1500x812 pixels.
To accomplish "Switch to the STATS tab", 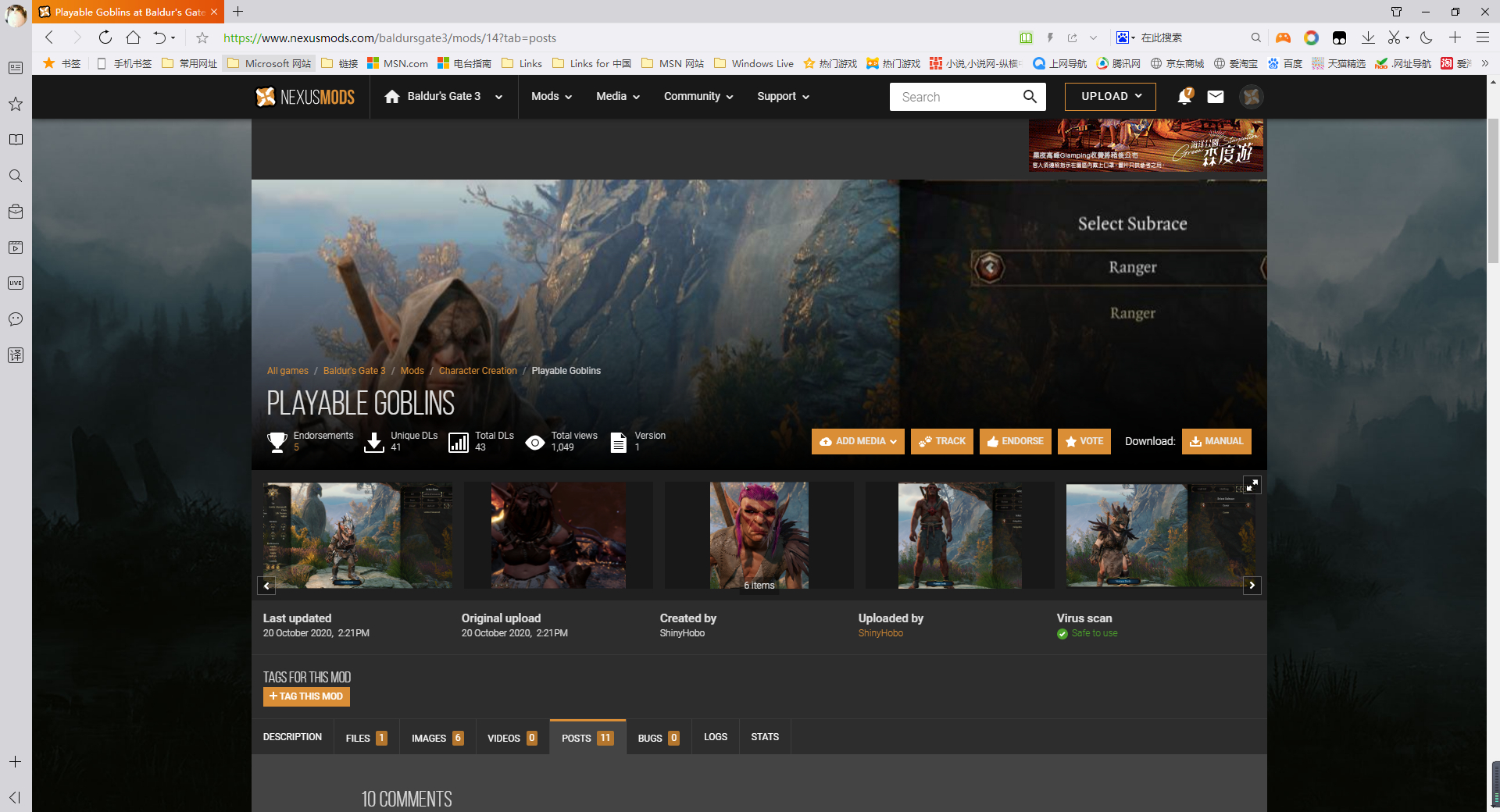I will 765,737.
